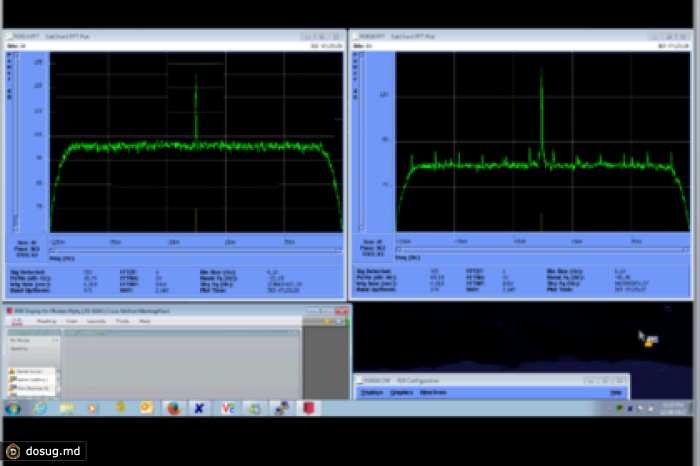Open the participant panel options dropdown
700x466 pixels.
pyautogui.click(x=55, y=341)
